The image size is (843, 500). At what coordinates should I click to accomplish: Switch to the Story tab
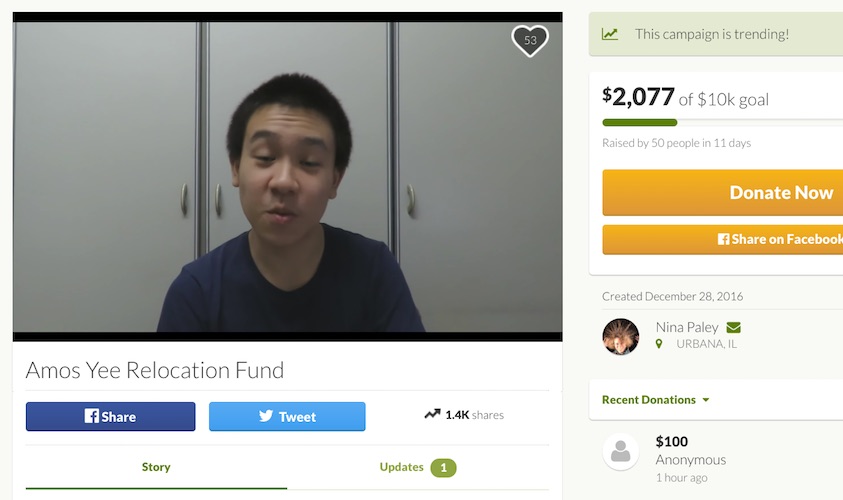pyautogui.click(x=156, y=467)
